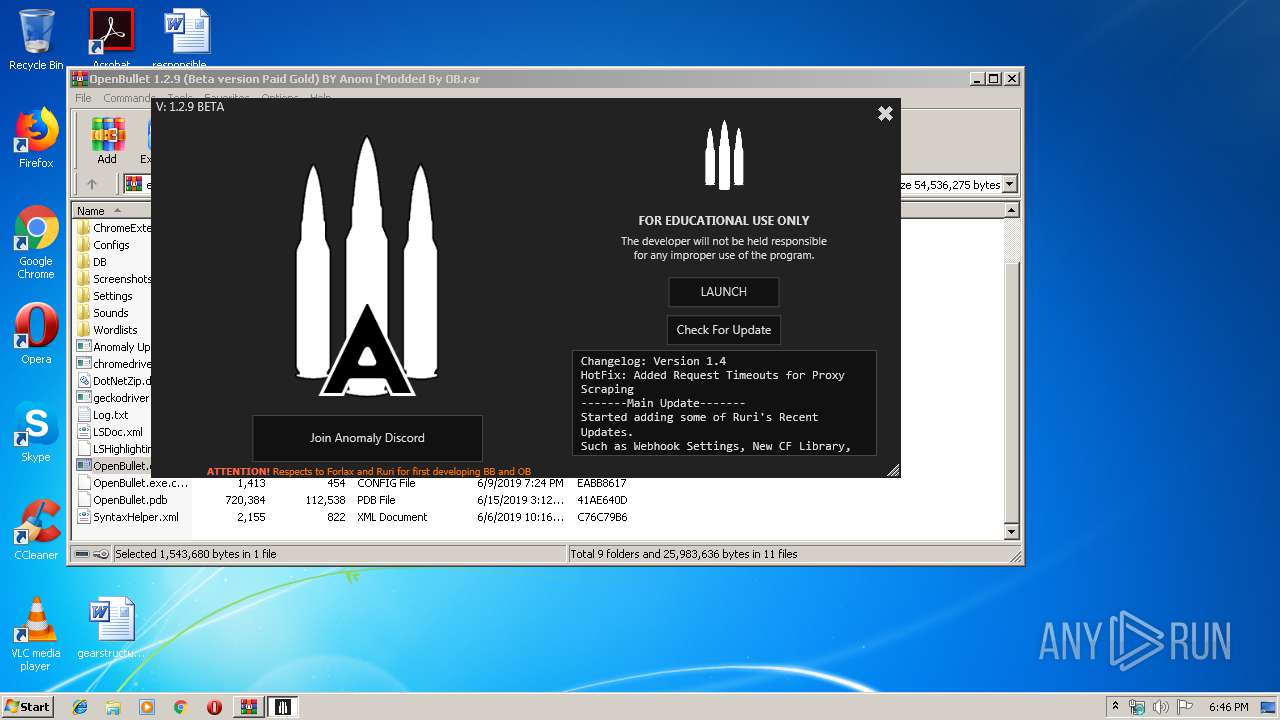This screenshot has width=1280, height=720.
Task: Switch to the WinRAR taskbar button
Action: 248,707
